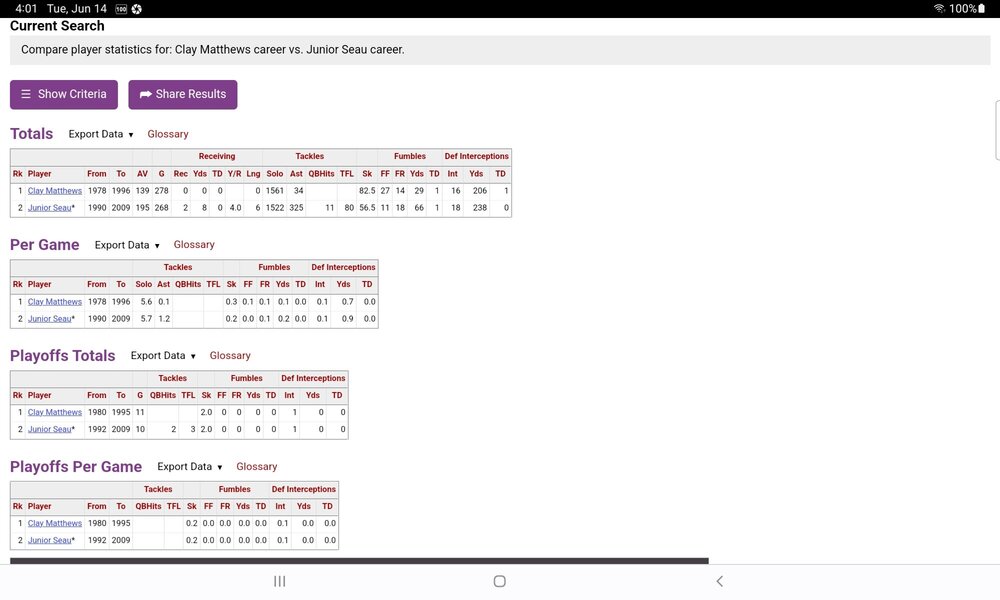Sort Totals table by Y/R column
Screen dimensions: 1000x600
[235, 173]
